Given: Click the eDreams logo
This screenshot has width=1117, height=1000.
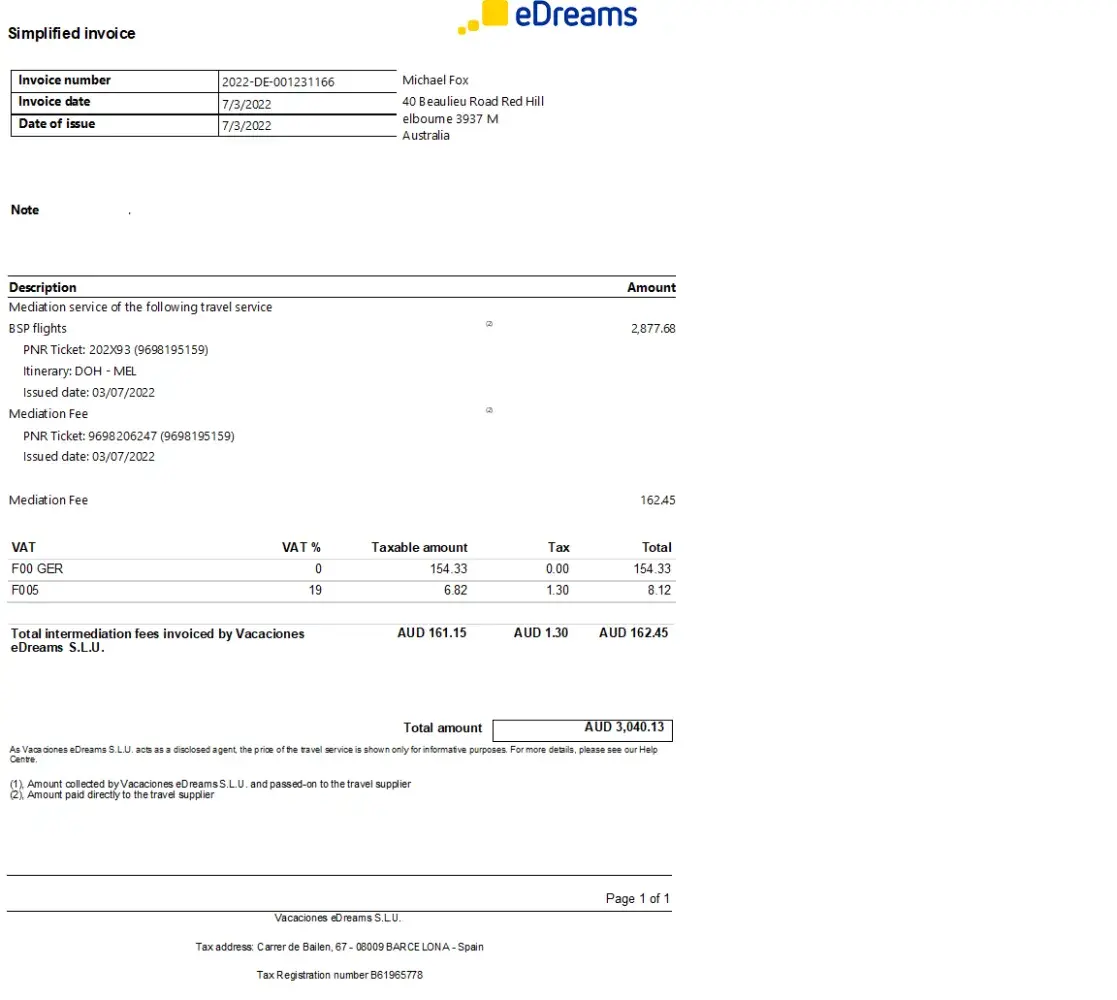Looking at the screenshot, I should click(x=547, y=16).
